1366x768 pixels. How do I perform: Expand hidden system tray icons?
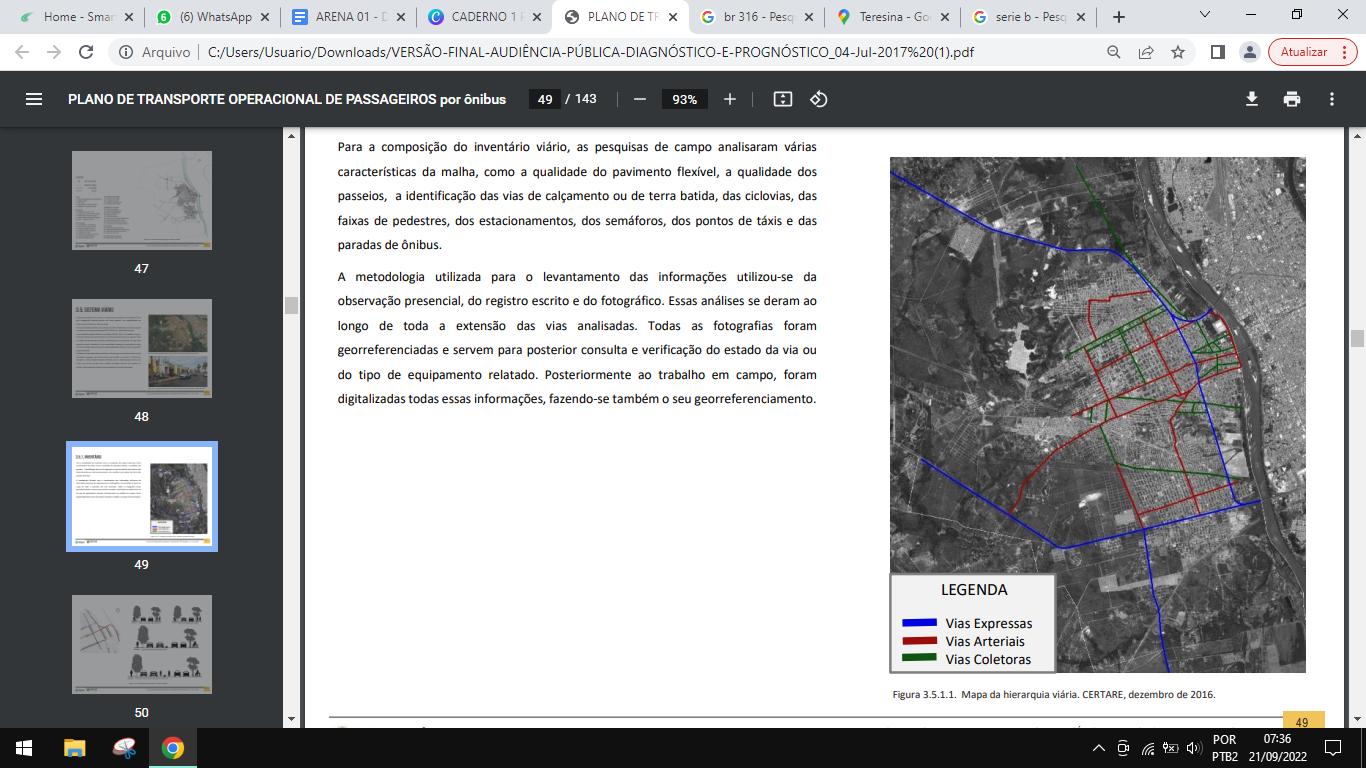coord(1098,748)
